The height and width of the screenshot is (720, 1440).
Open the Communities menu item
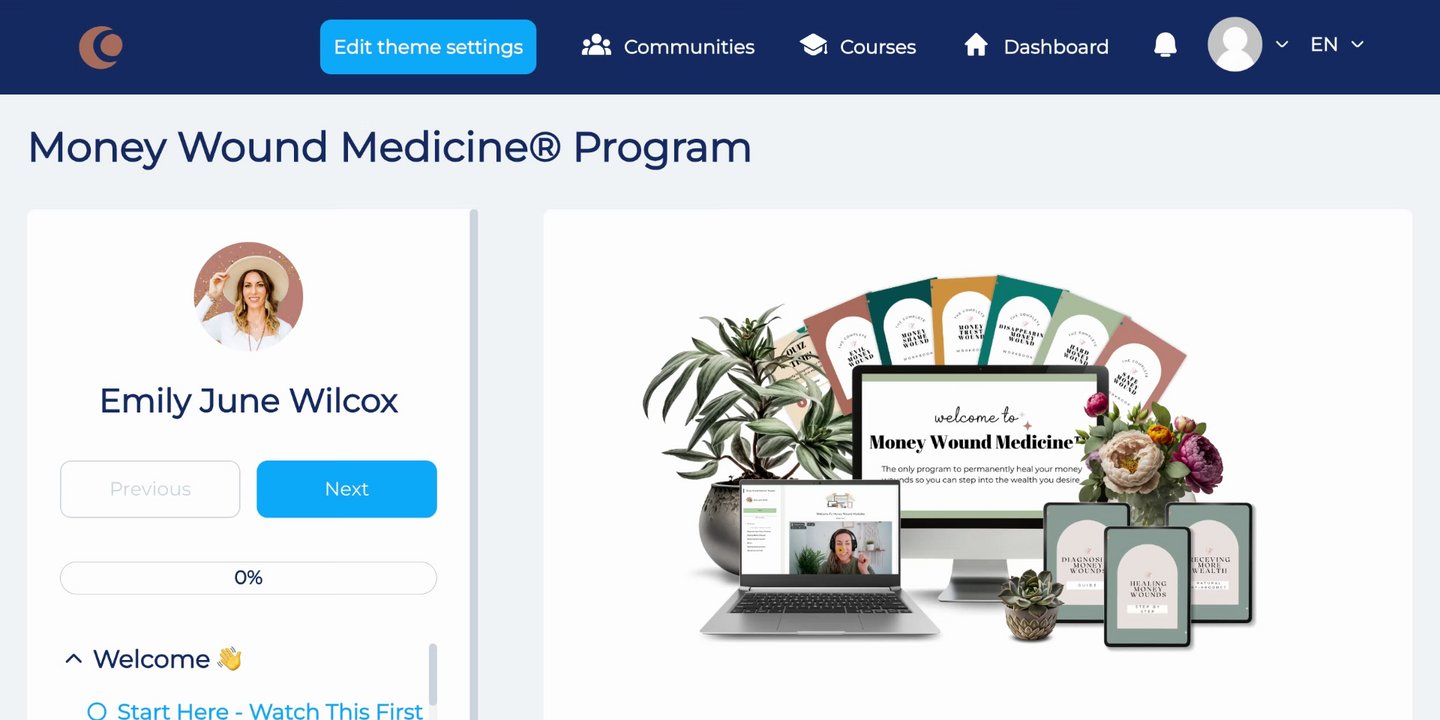pyautogui.click(x=668, y=46)
